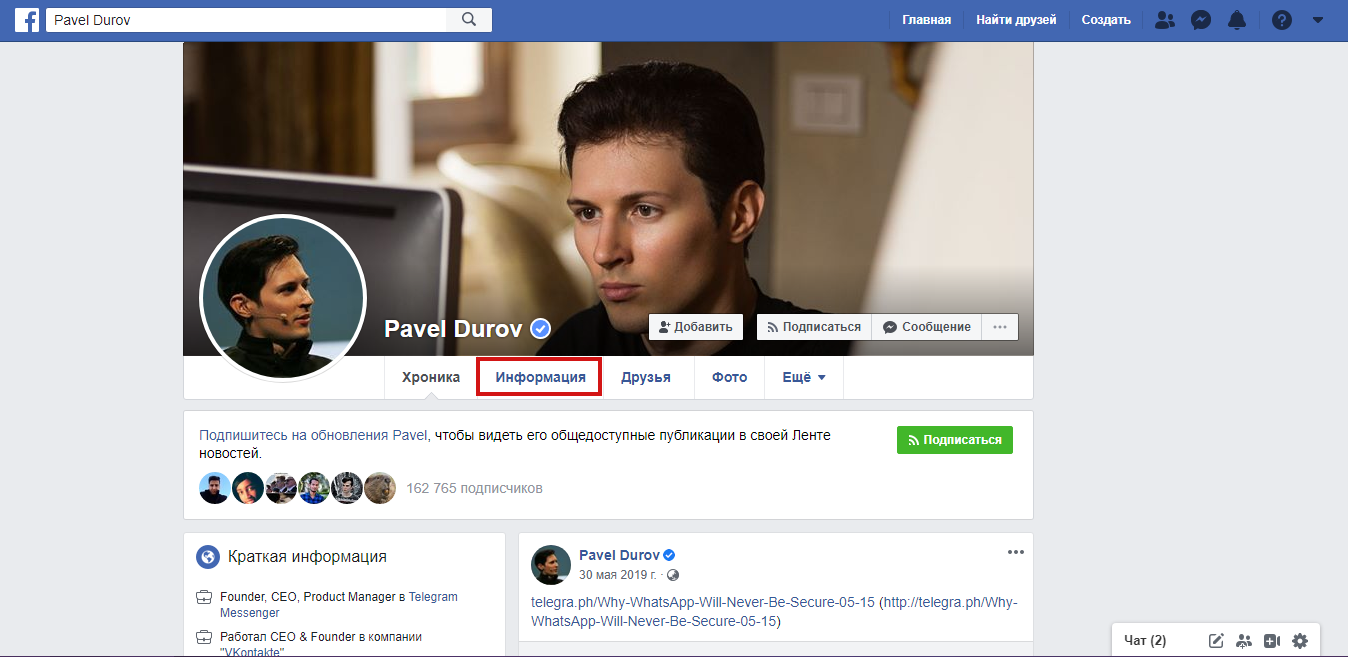
Task: Click the new message compose icon in chat bar
Action: [x=1217, y=641]
